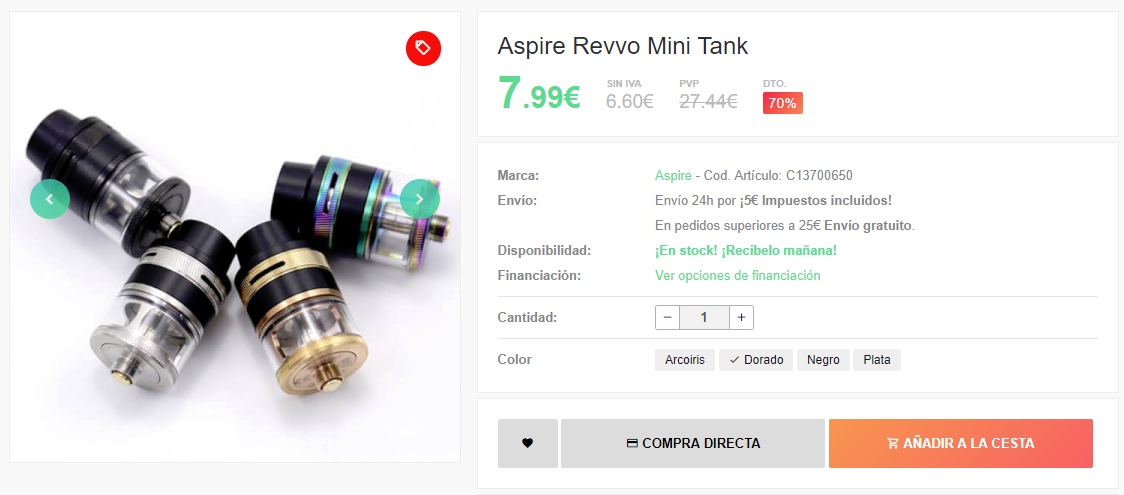Click the 70% discount badge
This screenshot has height=495, width=1124.
(x=782, y=103)
